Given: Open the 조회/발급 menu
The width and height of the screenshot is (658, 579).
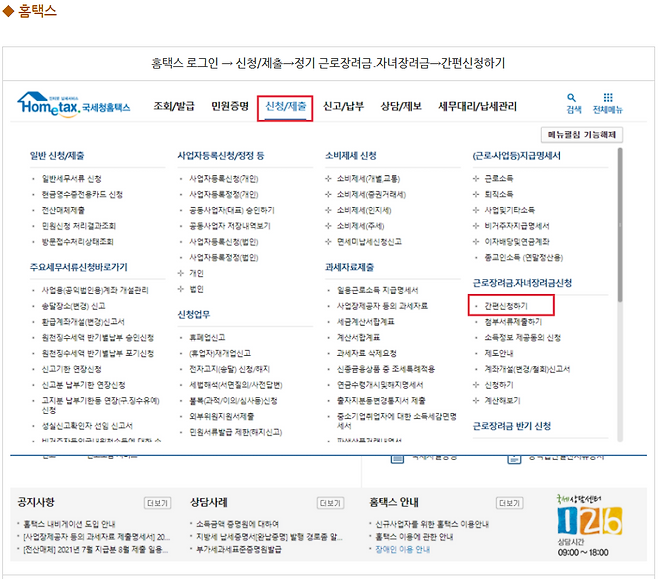Looking at the screenshot, I should [x=174, y=106].
